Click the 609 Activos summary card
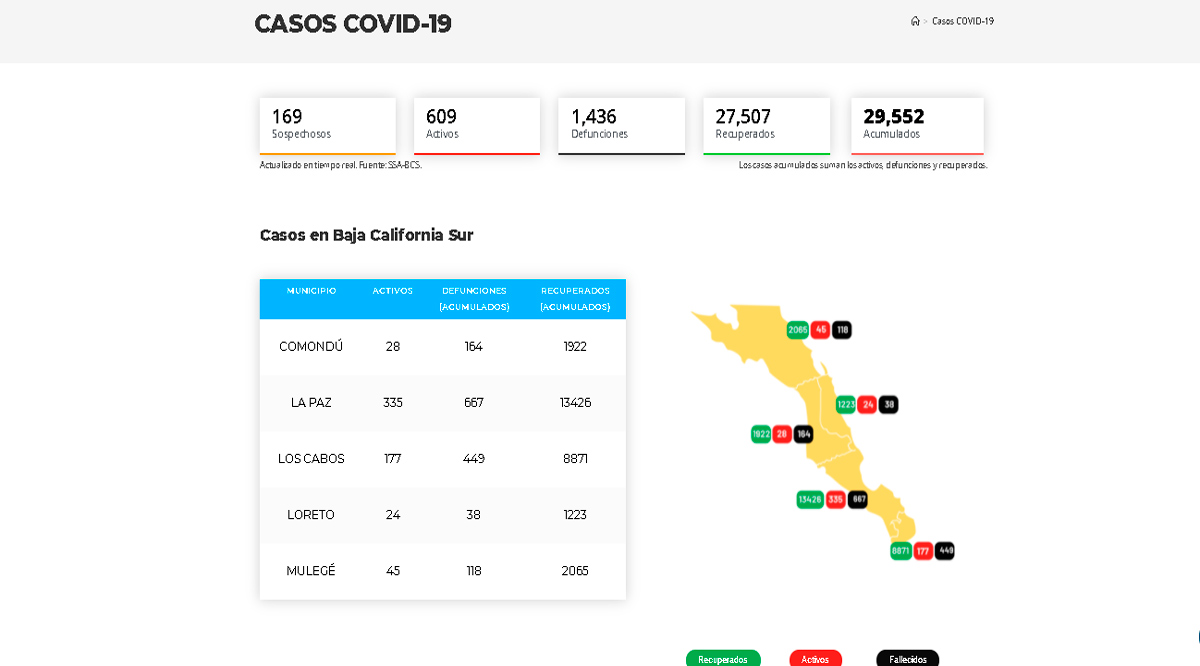Image resolution: width=1200 pixels, height=666 pixels. click(477, 125)
